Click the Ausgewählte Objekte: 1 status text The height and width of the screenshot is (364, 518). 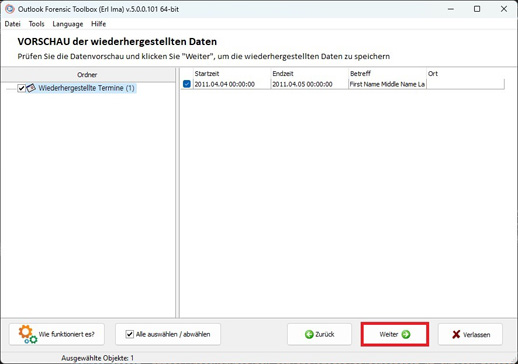point(97,358)
